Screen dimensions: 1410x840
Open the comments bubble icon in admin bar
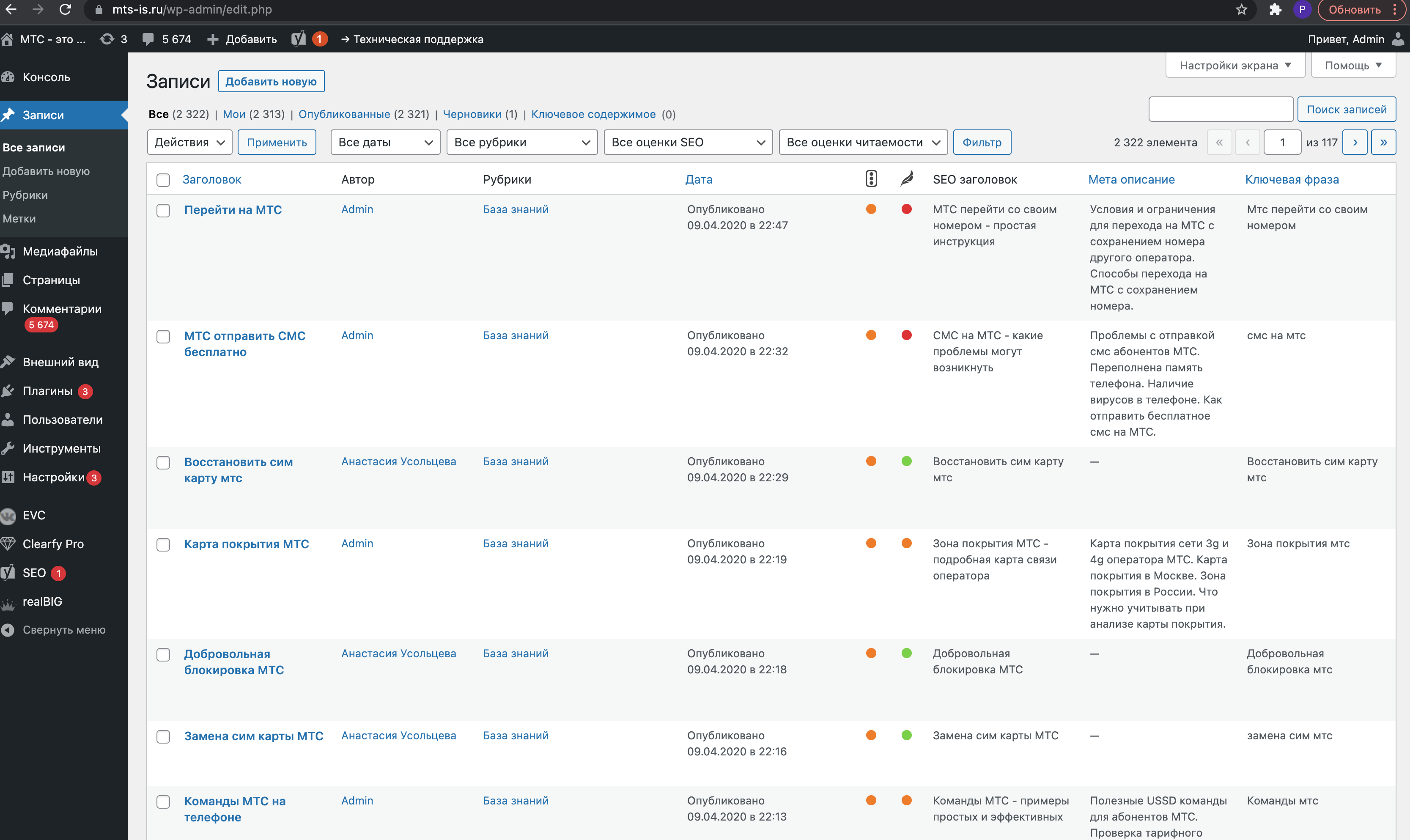[x=148, y=39]
